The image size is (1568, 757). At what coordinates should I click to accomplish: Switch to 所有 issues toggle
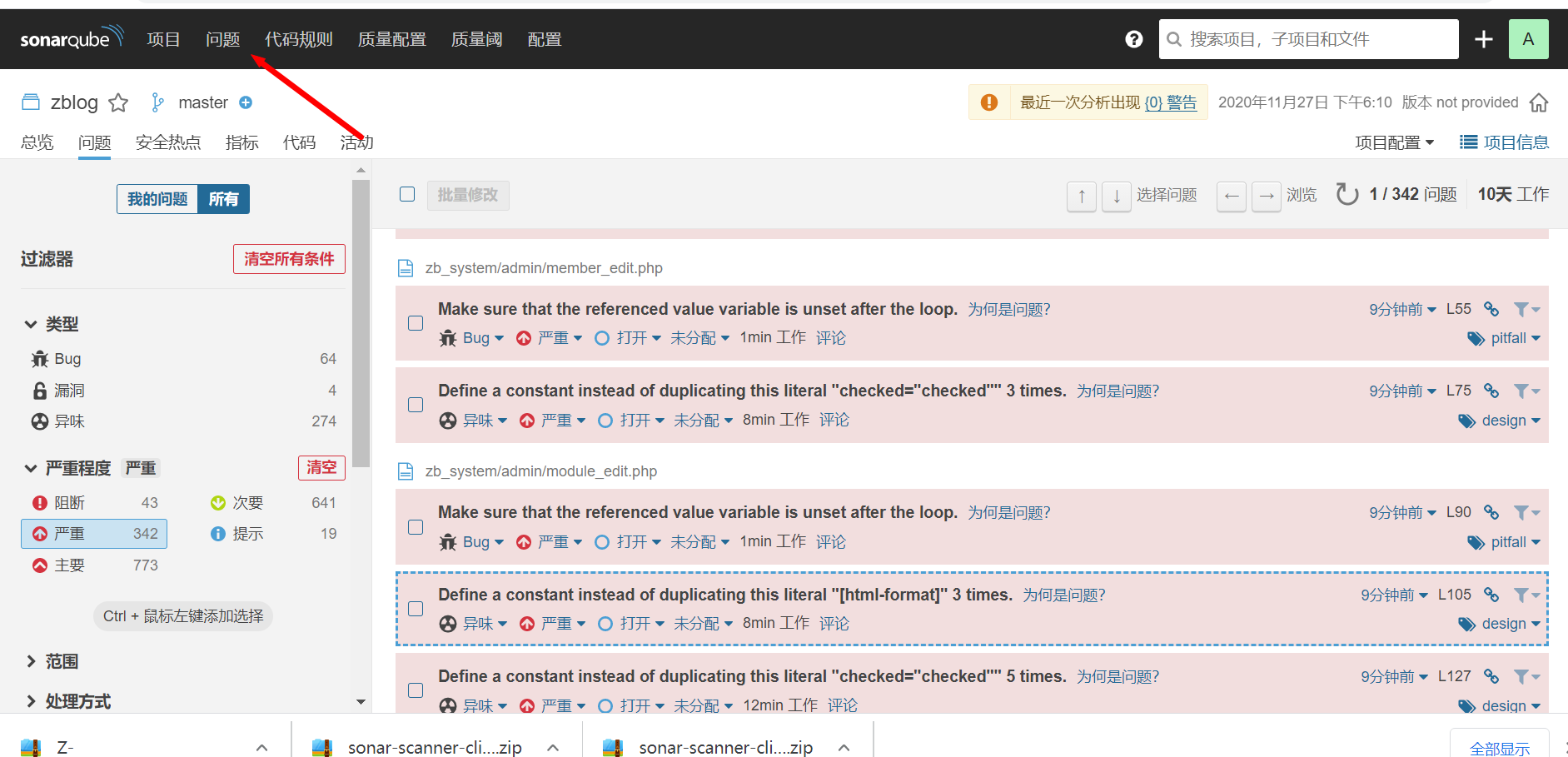[x=223, y=199]
